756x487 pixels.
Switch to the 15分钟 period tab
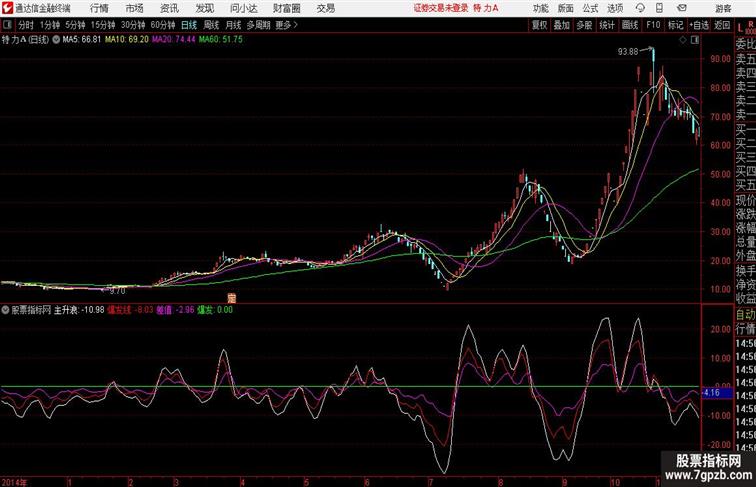[x=103, y=25]
